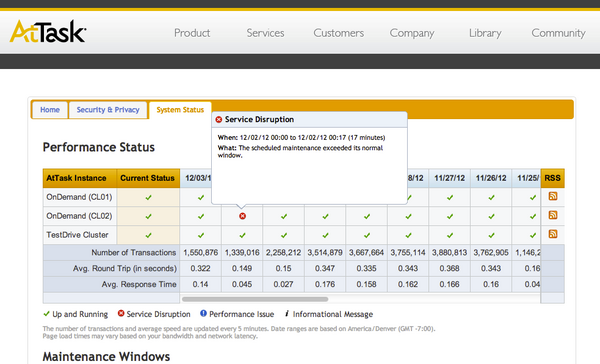Screen dimensions: 600x364
Task: Click the Current Status column header
Action: (148, 178)
